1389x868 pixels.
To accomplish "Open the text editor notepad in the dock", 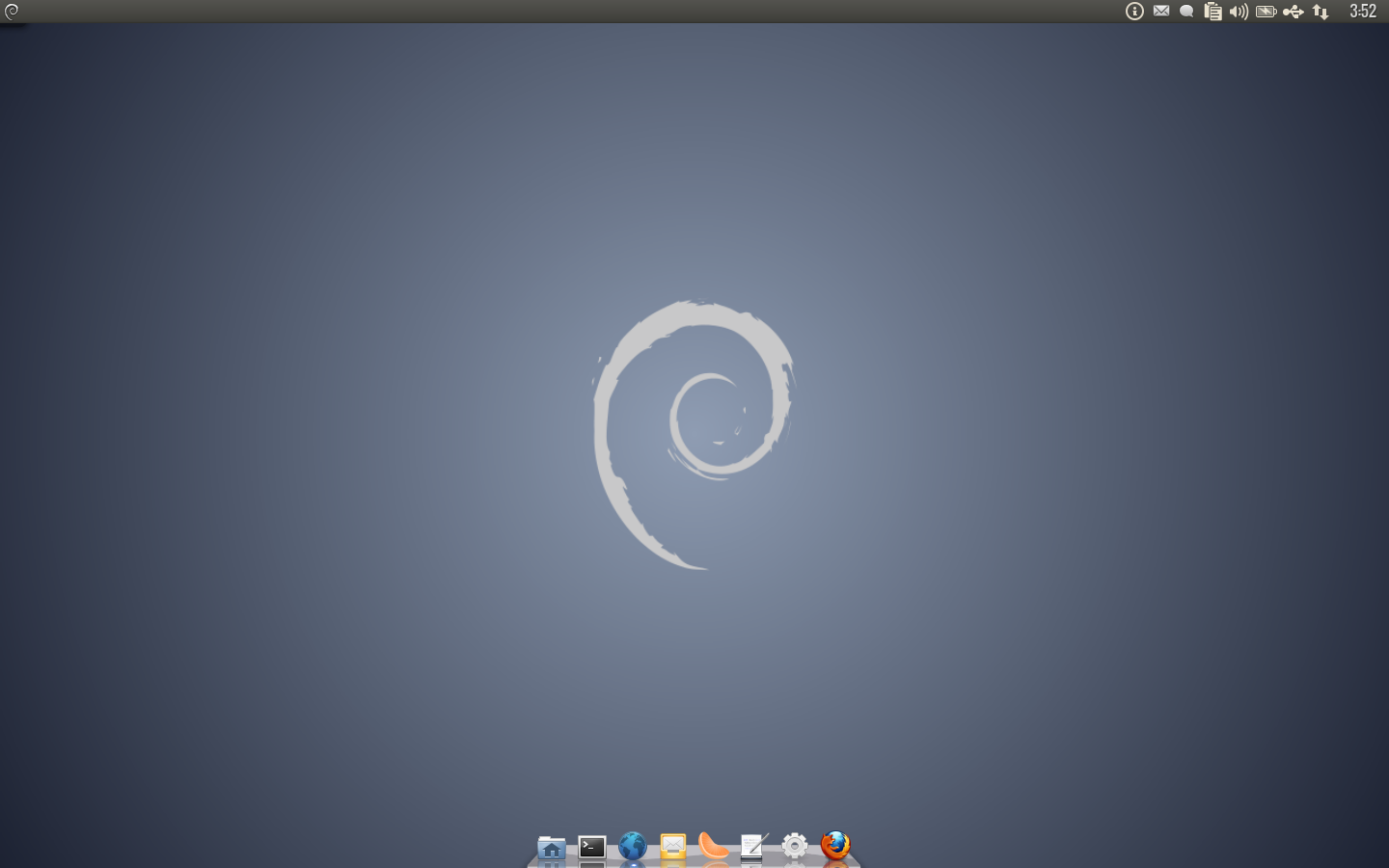I will [754, 847].
